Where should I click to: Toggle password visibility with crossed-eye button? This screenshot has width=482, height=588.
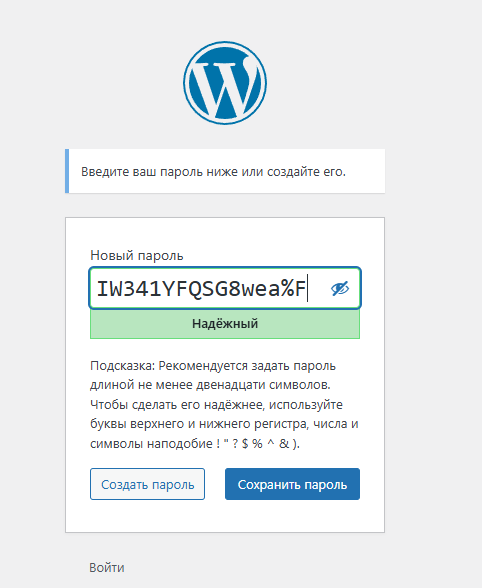340,288
